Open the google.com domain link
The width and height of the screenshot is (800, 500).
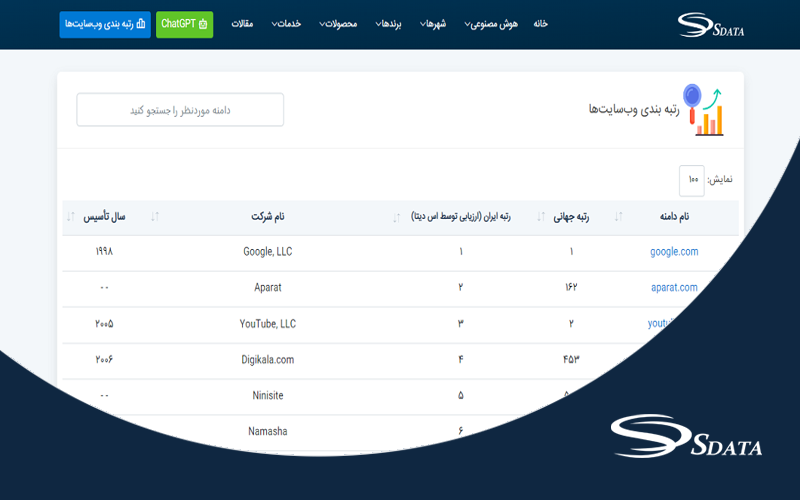673,252
